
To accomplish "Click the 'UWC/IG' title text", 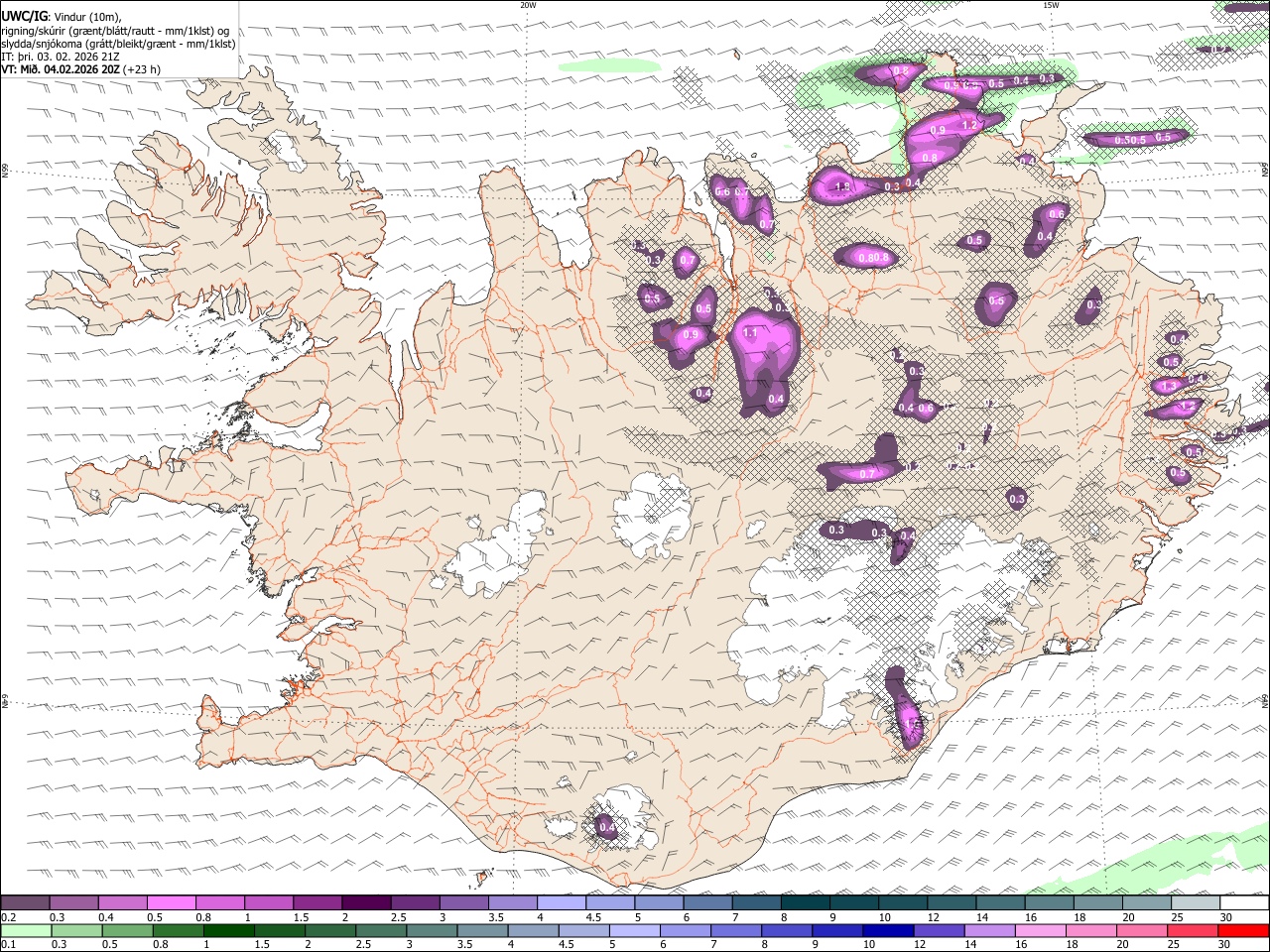I will point(24,17).
